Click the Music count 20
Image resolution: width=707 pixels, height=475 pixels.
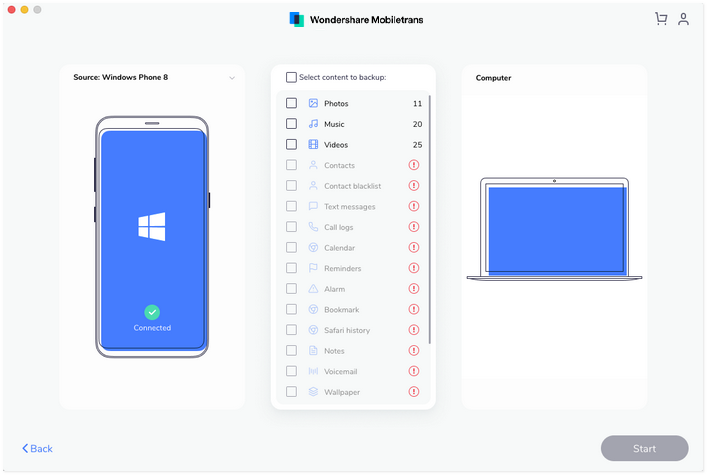coord(418,124)
